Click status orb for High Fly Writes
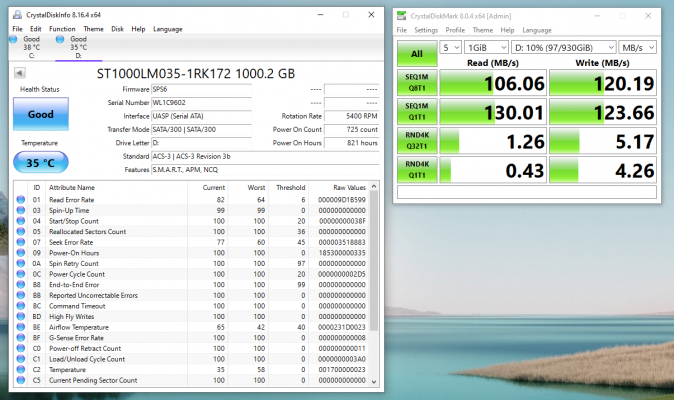Screen dimensions: 674x400 20,316
